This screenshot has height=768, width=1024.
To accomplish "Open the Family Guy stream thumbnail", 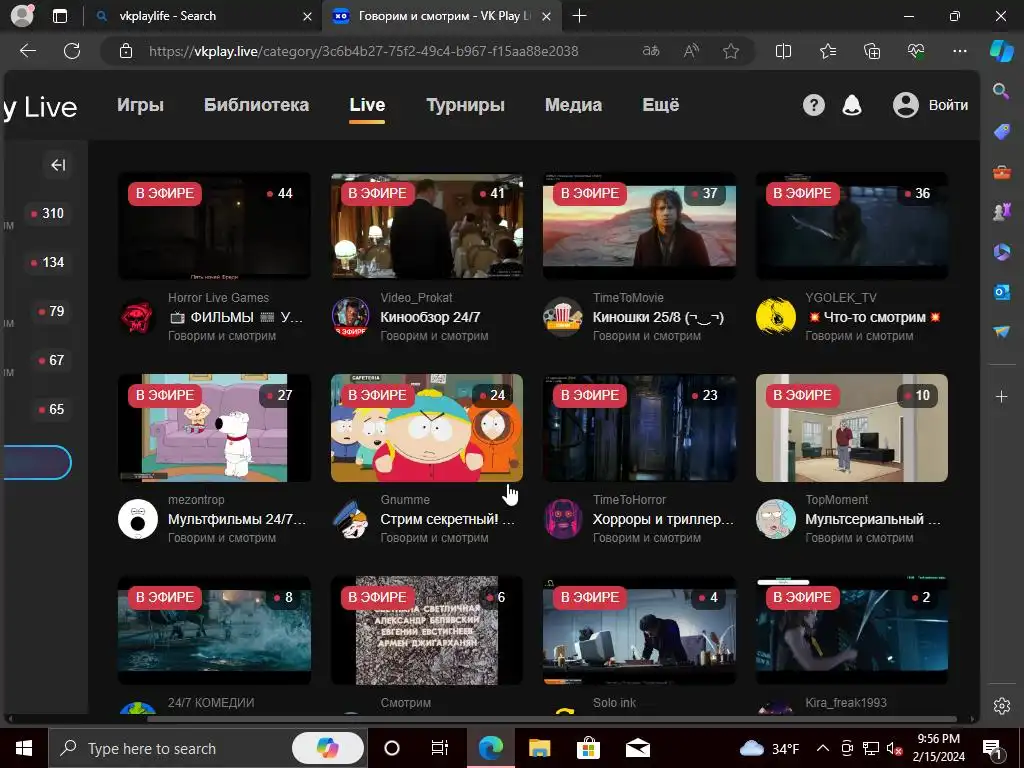I will click(x=214, y=428).
